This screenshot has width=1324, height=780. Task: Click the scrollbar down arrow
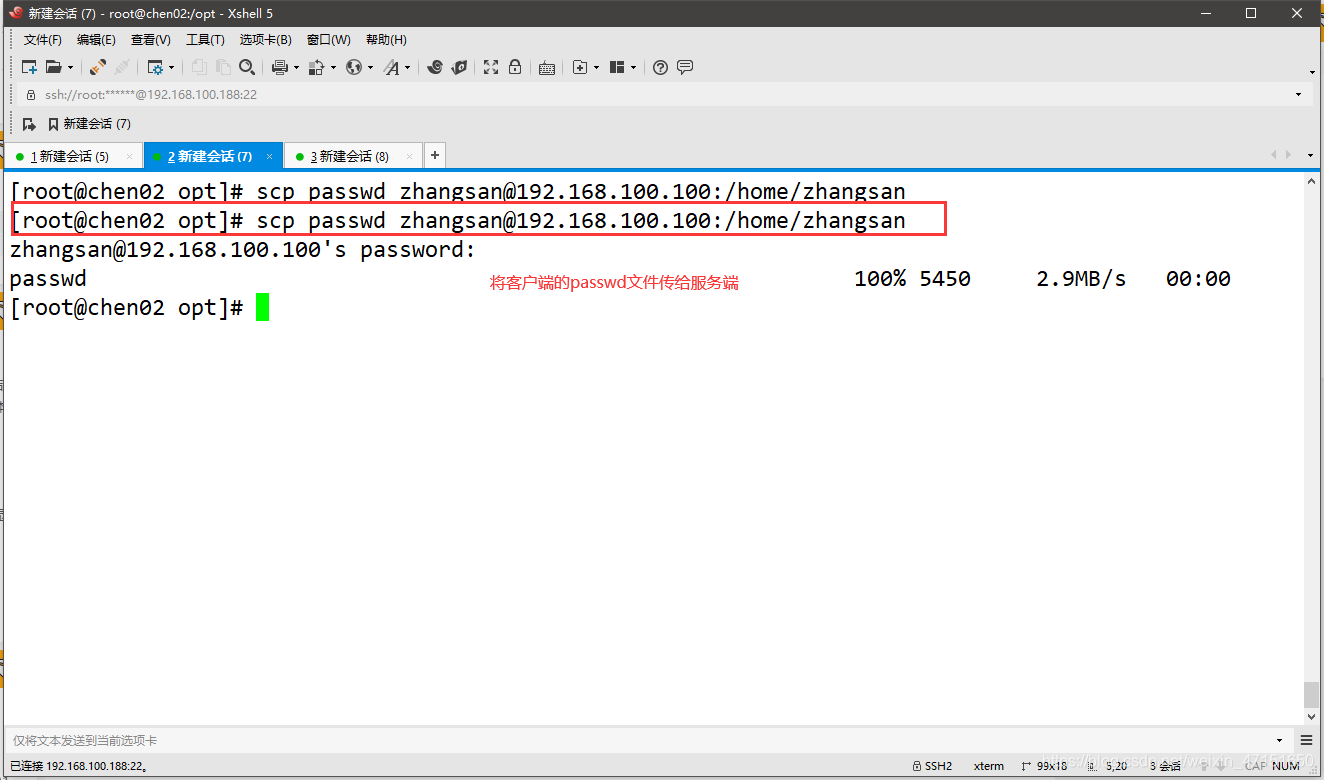1311,716
